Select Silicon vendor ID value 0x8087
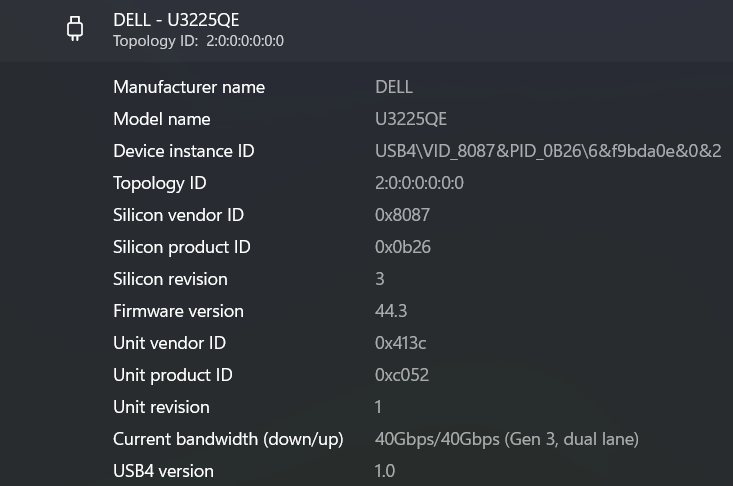The height and width of the screenshot is (486, 733). point(402,215)
